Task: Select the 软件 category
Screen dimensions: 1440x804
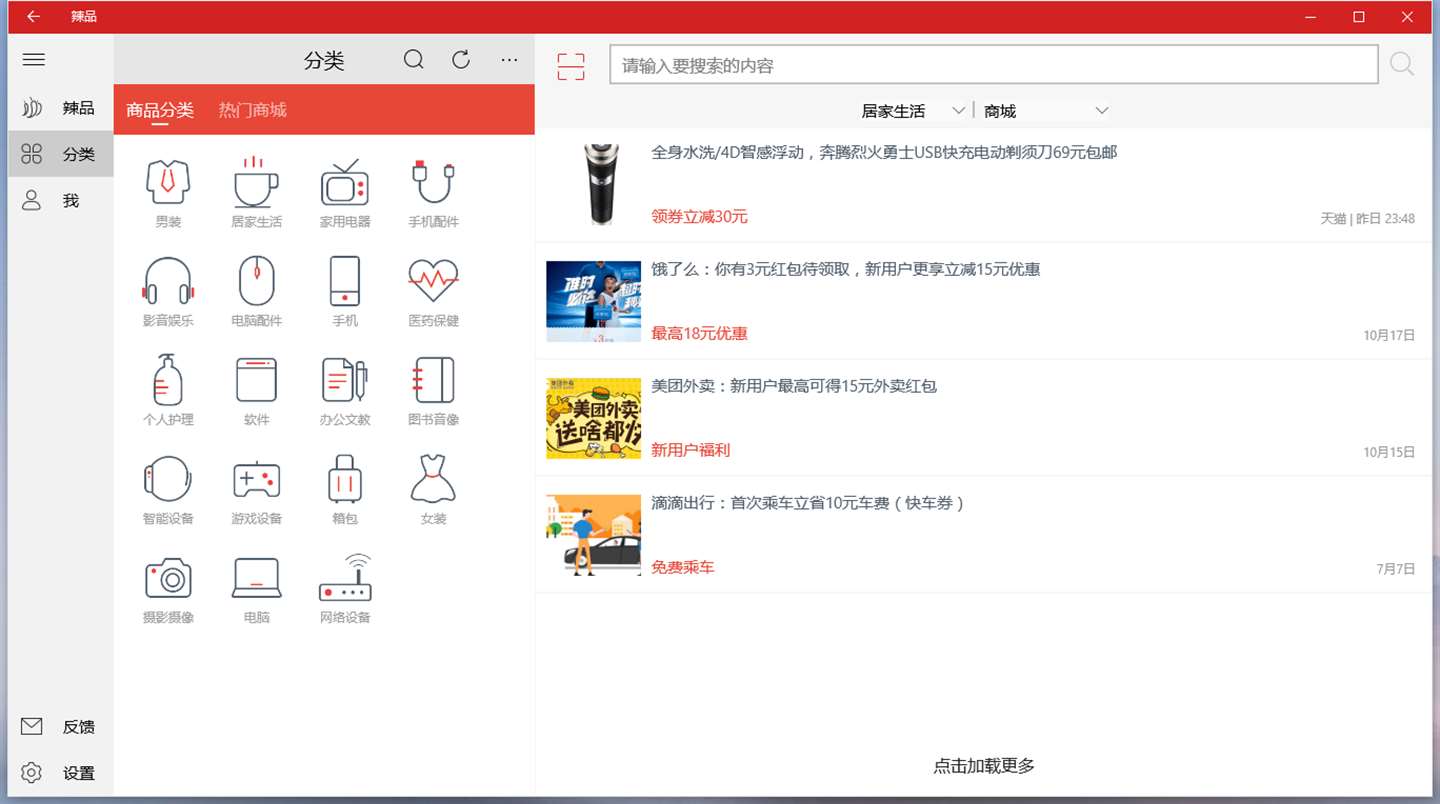Action: 256,391
